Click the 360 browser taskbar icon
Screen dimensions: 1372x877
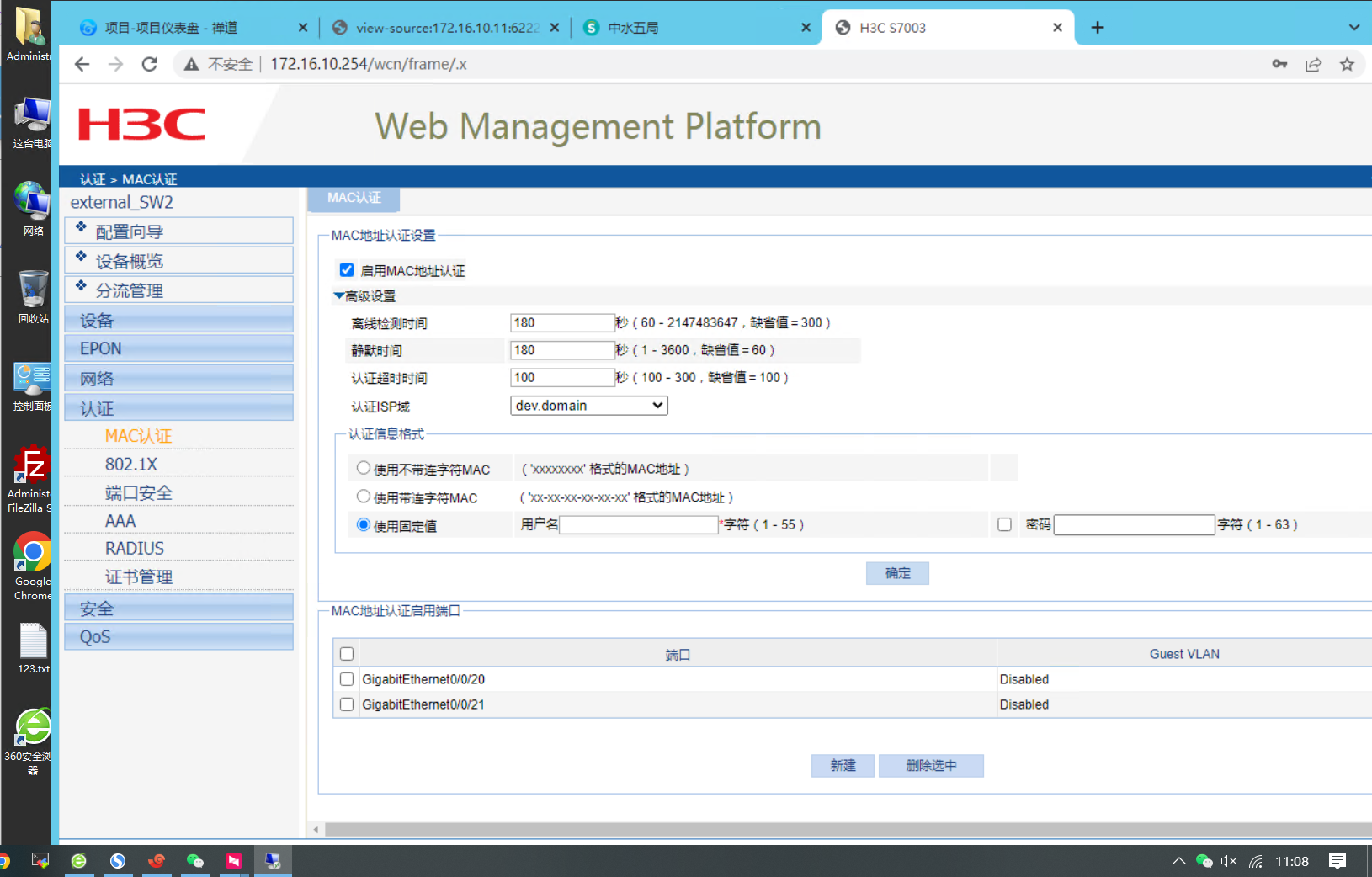coord(79,860)
